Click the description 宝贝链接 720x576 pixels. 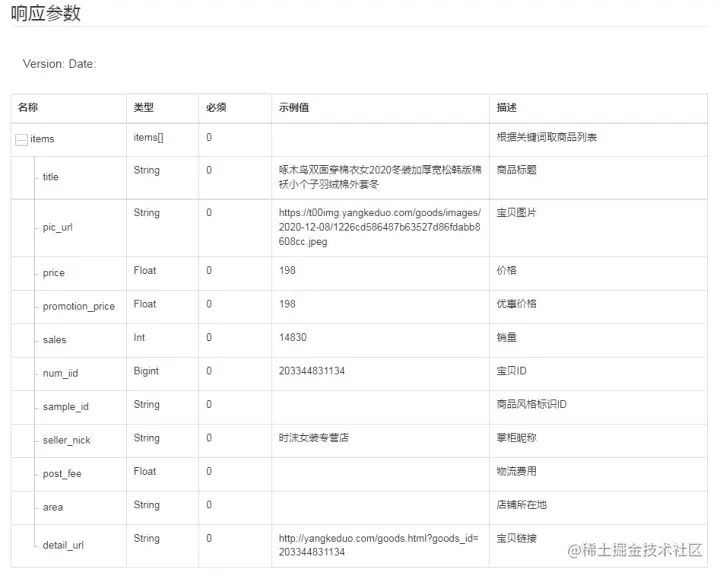(516, 538)
